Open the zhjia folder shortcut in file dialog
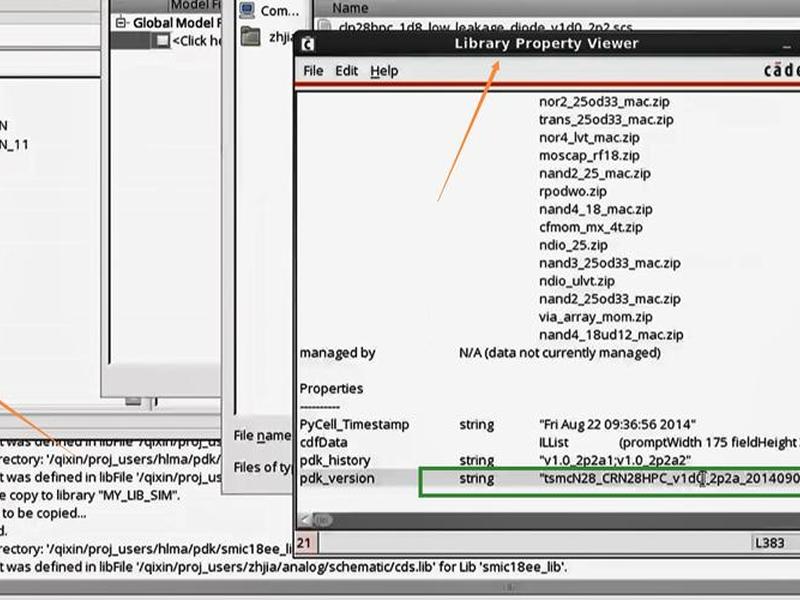The width and height of the screenshot is (800, 600). (267, 37)
